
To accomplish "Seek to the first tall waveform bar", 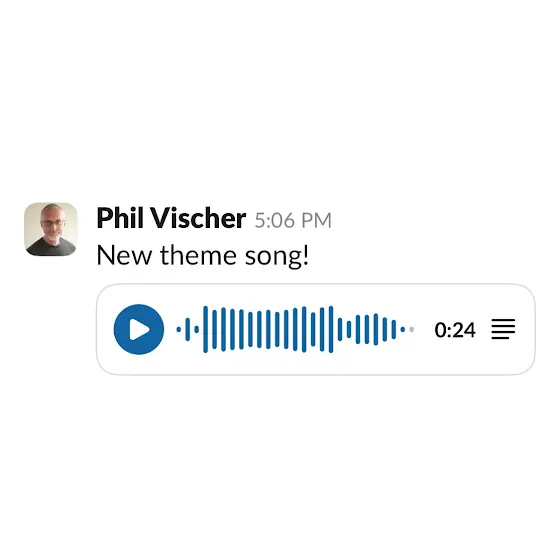I will (205, 329).
